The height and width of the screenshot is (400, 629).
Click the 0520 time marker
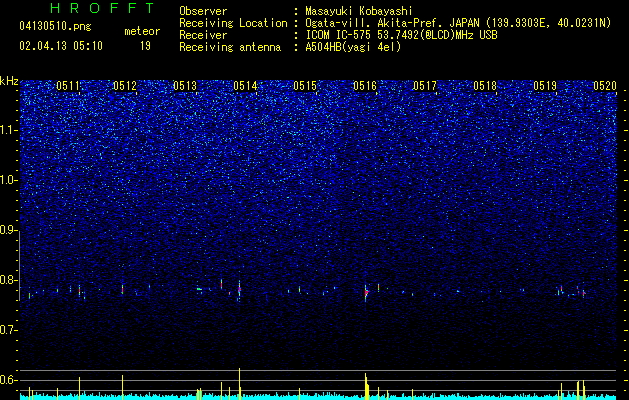click(x=605, y=86)
